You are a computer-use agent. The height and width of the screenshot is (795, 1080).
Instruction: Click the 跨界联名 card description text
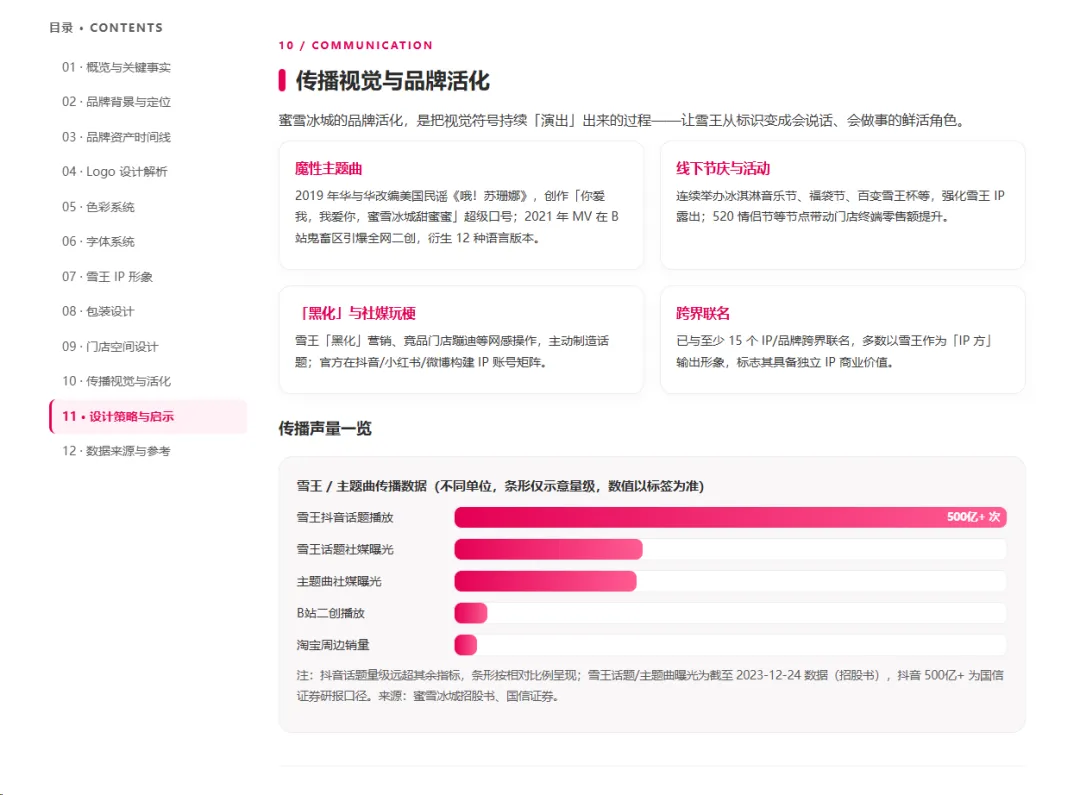point(834,351)
